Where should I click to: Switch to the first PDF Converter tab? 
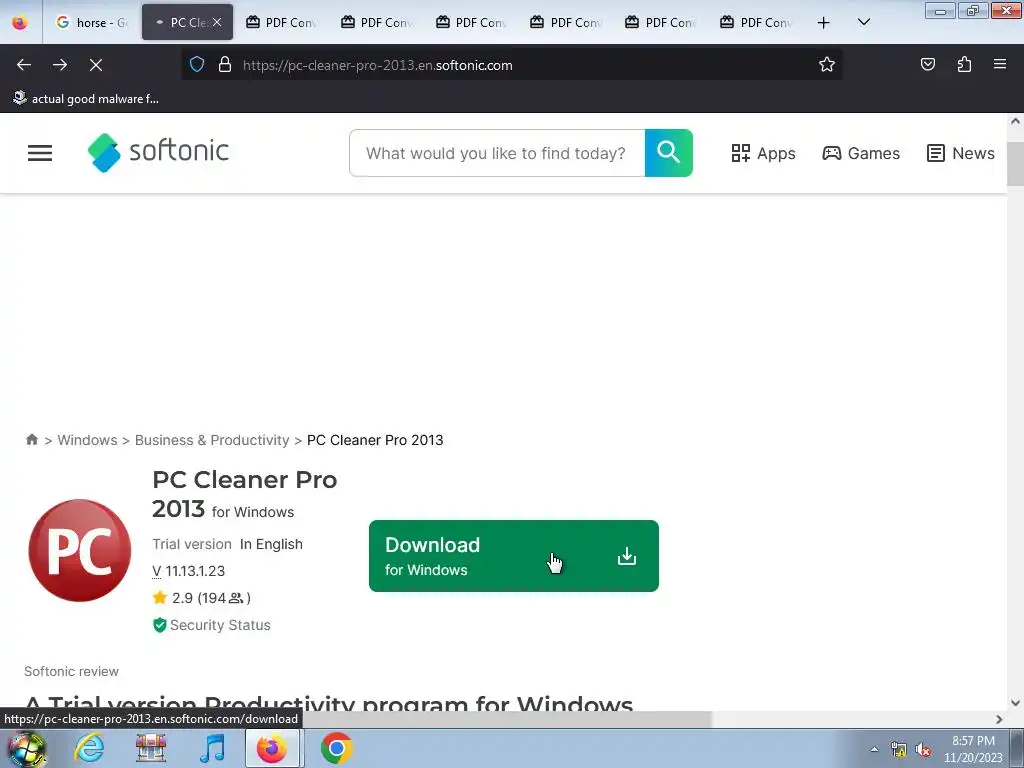pyautogui.click(x=283, y=22)
